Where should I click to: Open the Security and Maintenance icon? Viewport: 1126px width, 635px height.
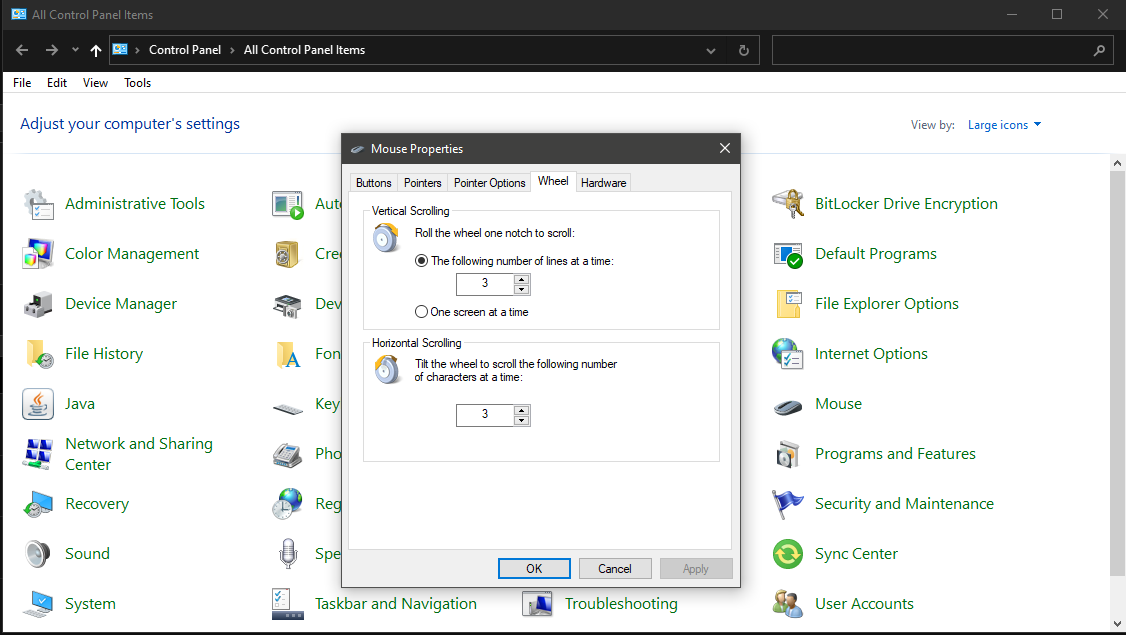tap(788, 504)
